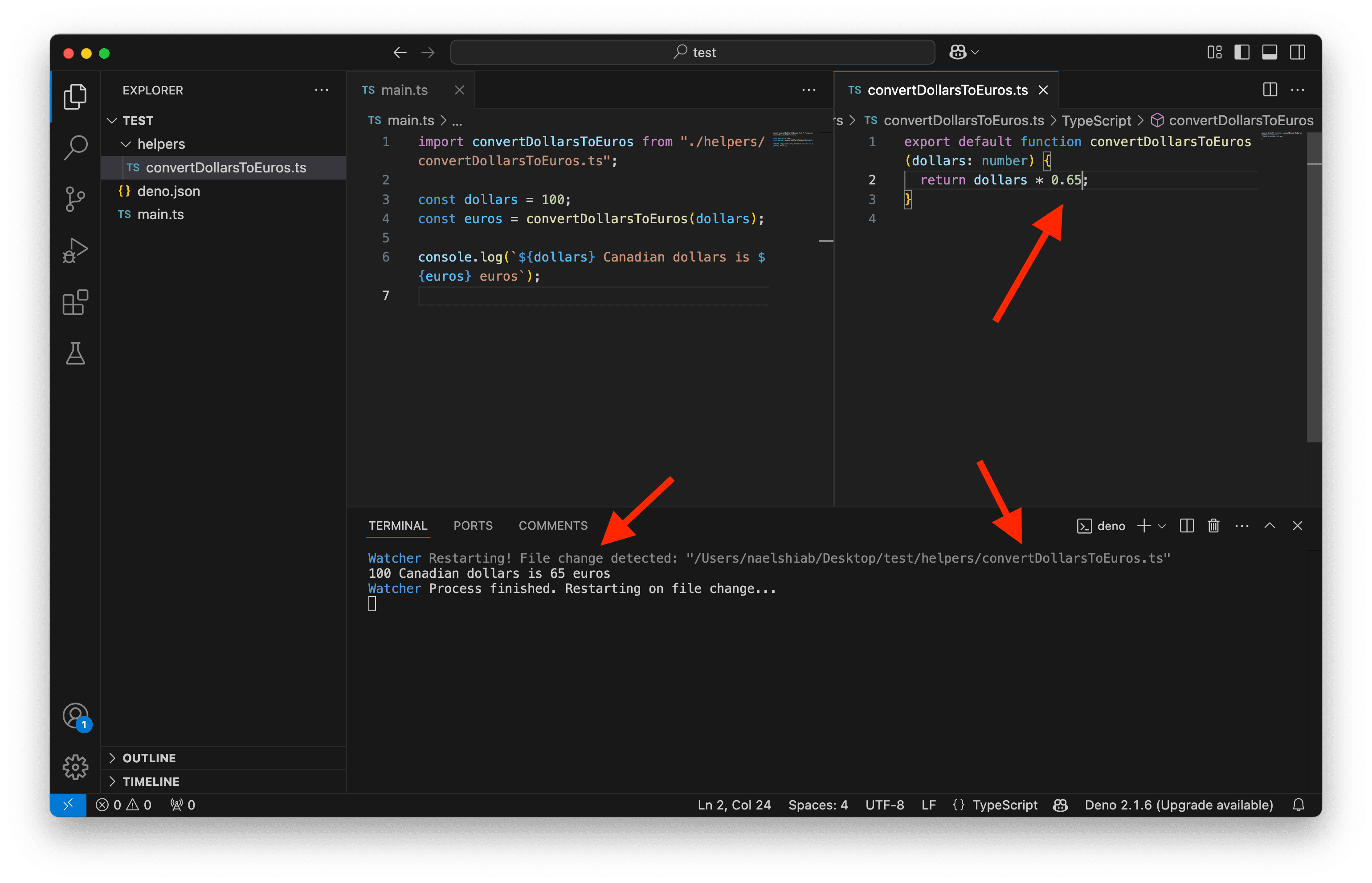Open more actions for right editor group
Viewport: 1372px width, 883px height.
click(1298, 90)
